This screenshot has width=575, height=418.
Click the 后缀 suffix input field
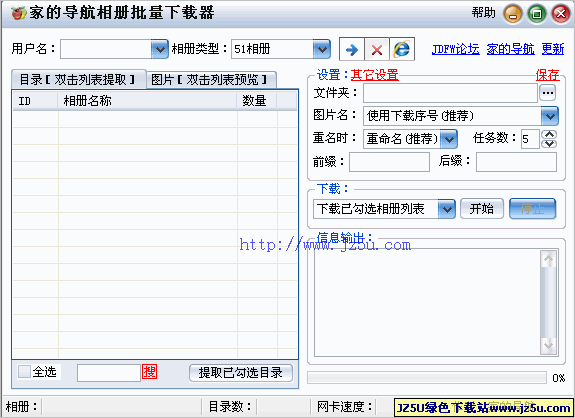pyautogui.click(x=516, y=162)
